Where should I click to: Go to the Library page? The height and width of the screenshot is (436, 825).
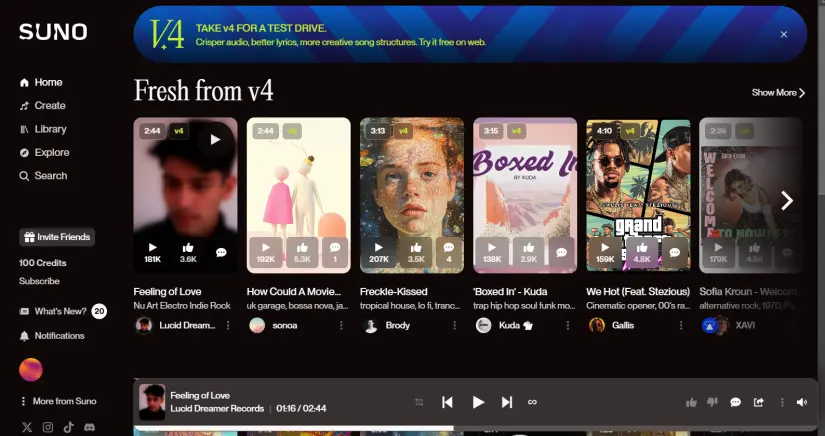point(50,129)
